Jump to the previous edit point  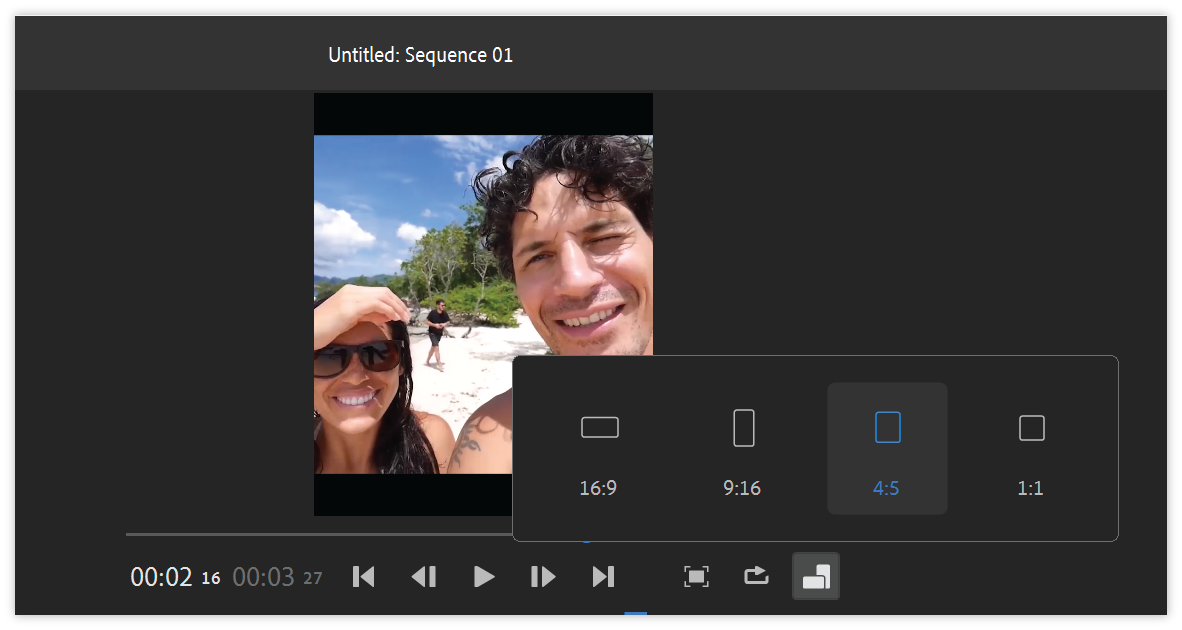click(364, 577)
